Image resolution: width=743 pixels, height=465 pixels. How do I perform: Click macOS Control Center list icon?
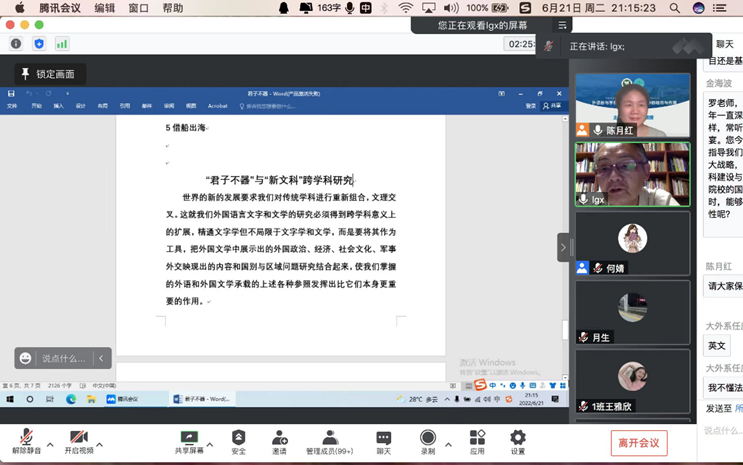tap(720, 8)
